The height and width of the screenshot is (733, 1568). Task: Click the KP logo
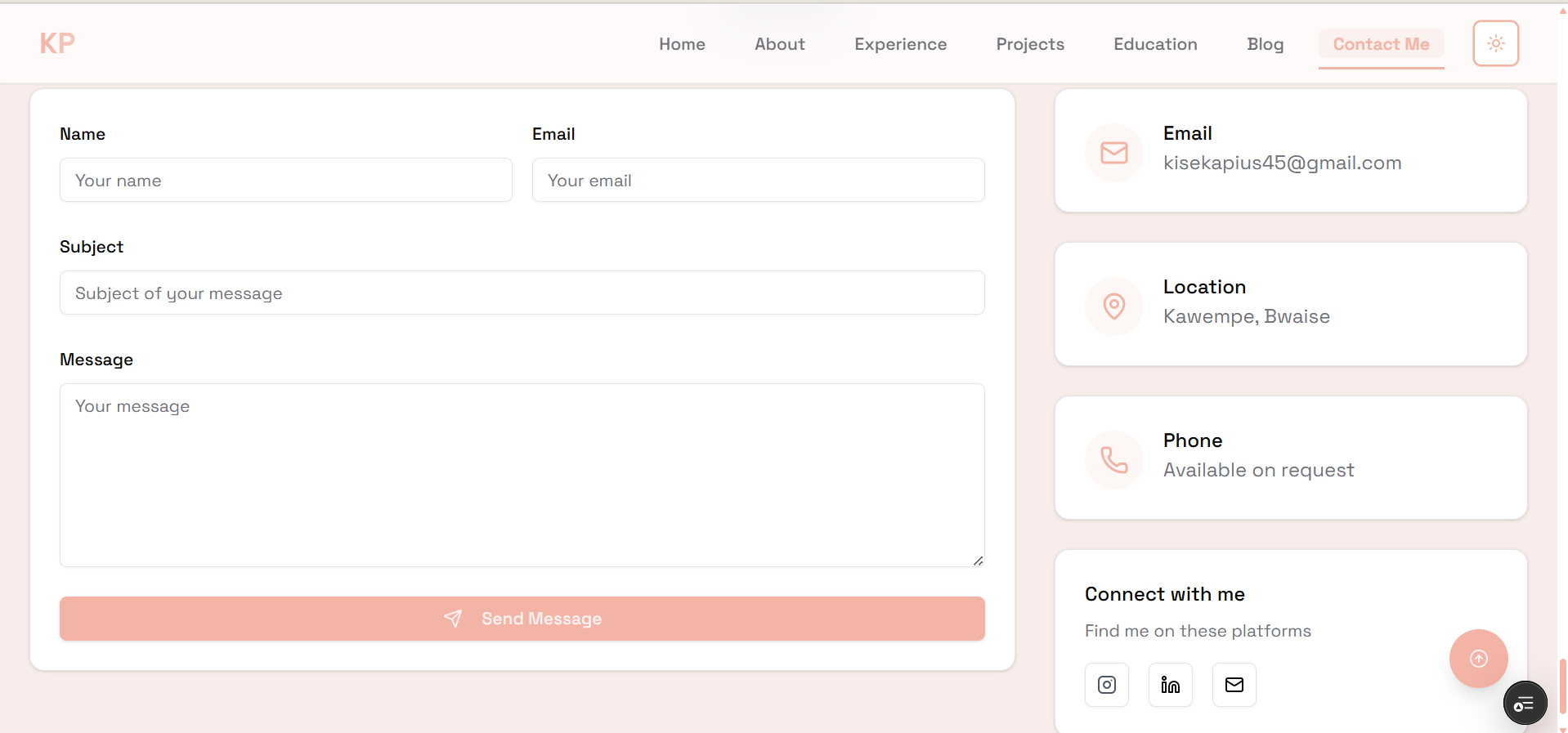pyautogui.click(x=57, y=43)
